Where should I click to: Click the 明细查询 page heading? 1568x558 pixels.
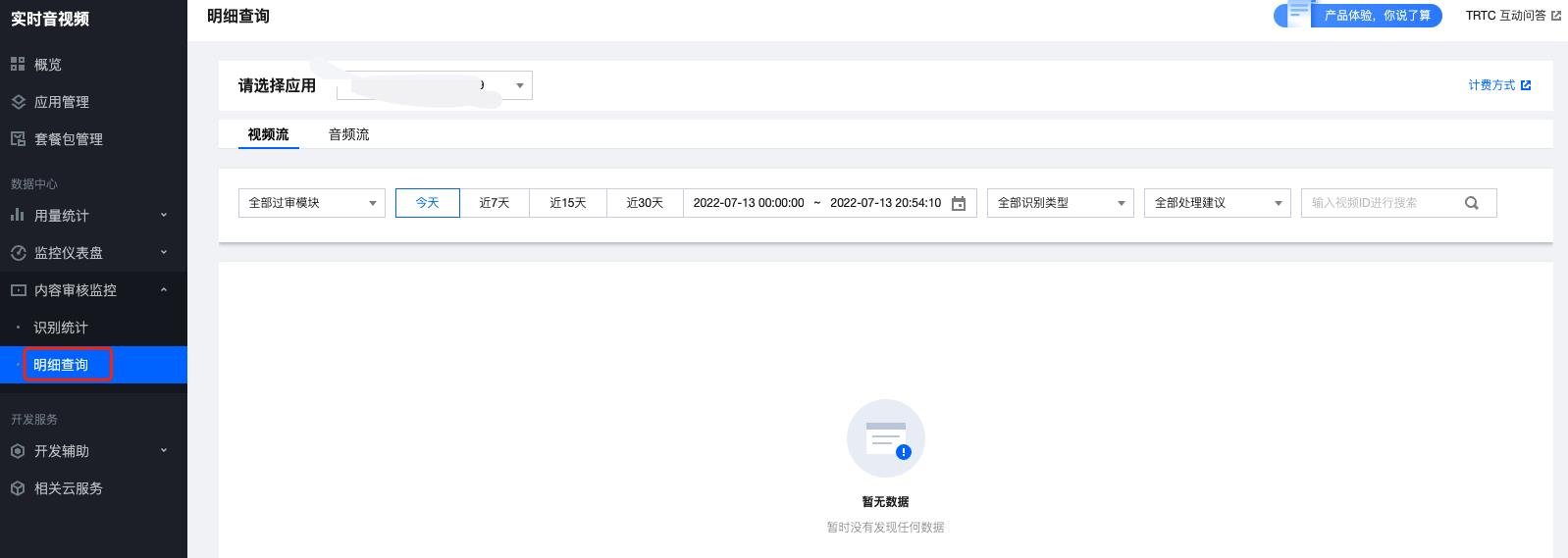[238, 16]
